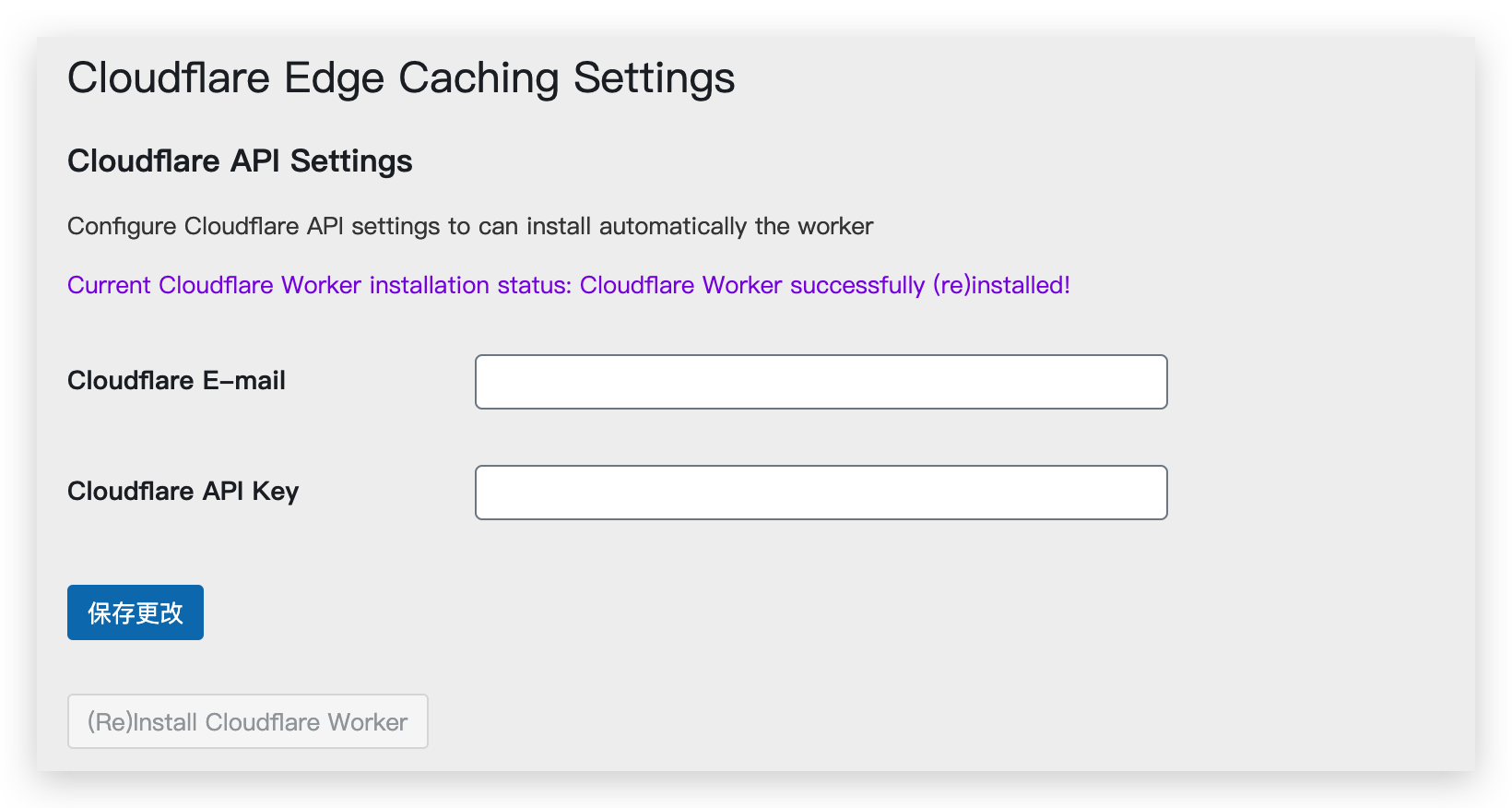Focus the Cloudflare API Key text box

pos(821,493)
